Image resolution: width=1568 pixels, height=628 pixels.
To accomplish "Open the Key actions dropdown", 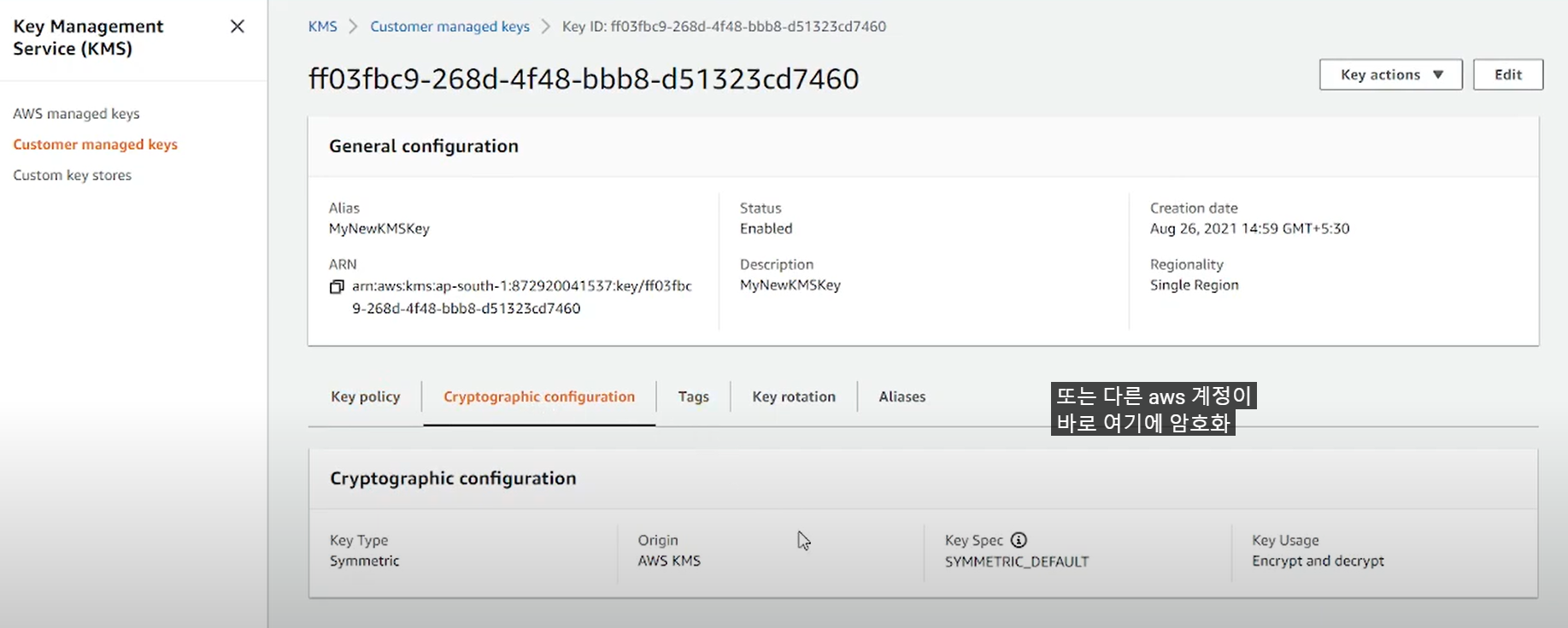I will 1390,74.
